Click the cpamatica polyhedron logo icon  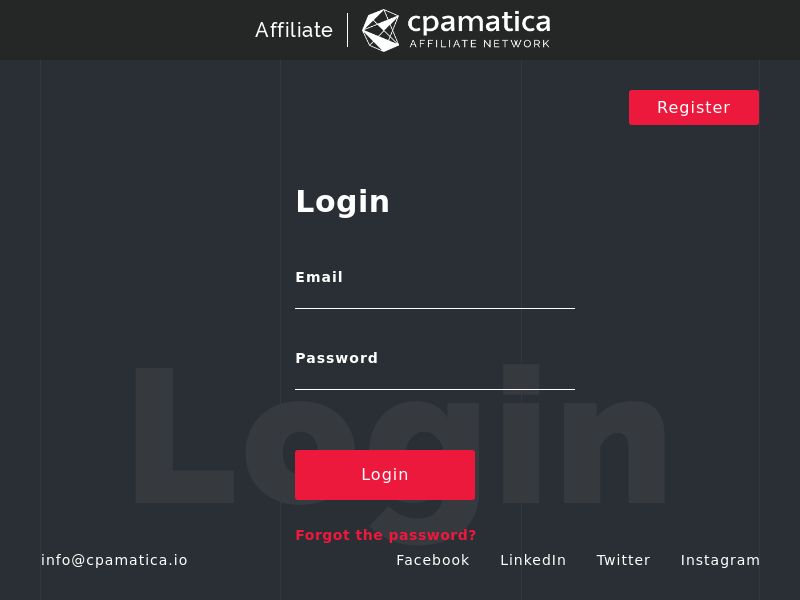pos(380,30)
